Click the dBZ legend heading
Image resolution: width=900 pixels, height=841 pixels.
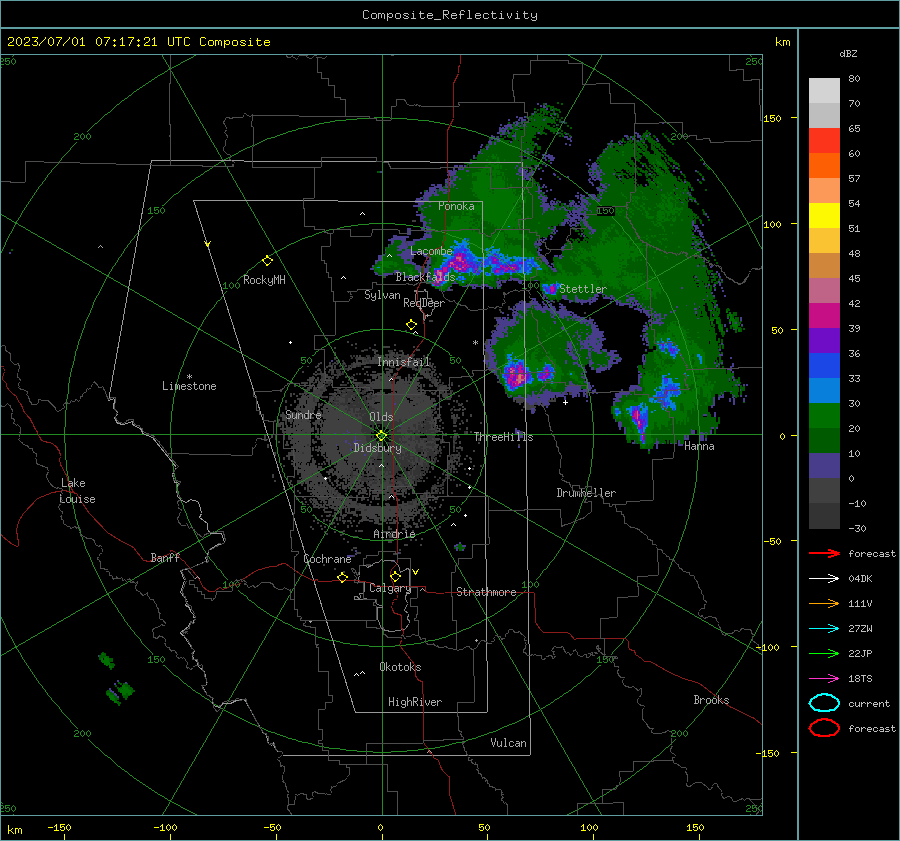coord(848,53)
